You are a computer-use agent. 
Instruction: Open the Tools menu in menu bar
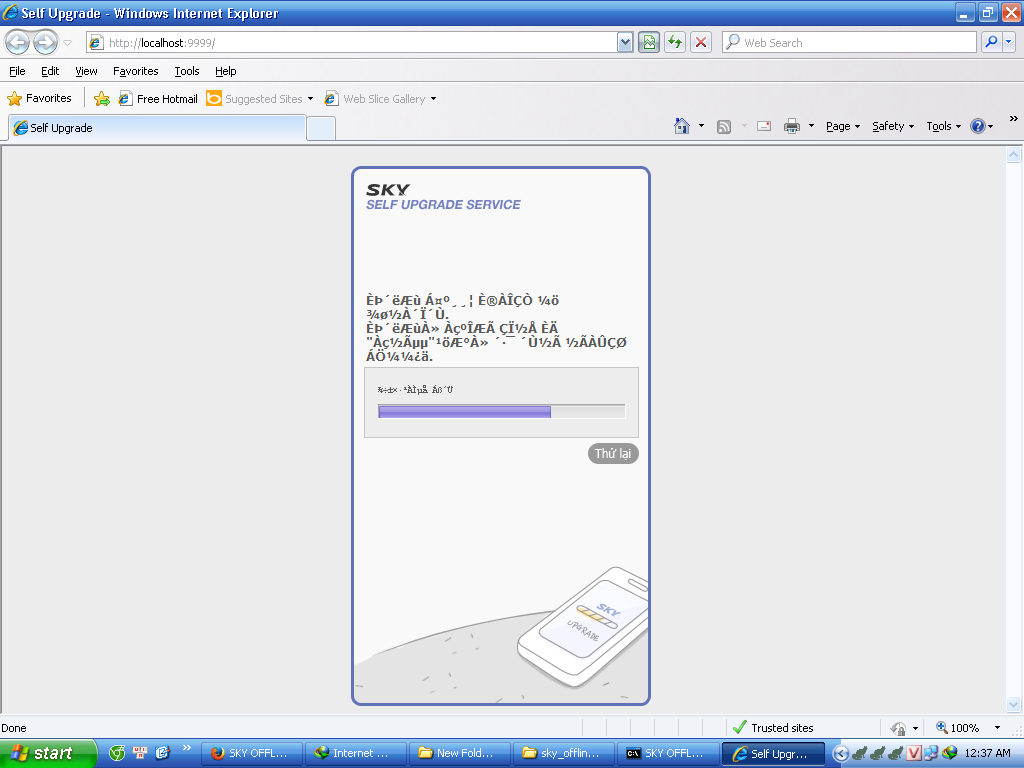186,71
